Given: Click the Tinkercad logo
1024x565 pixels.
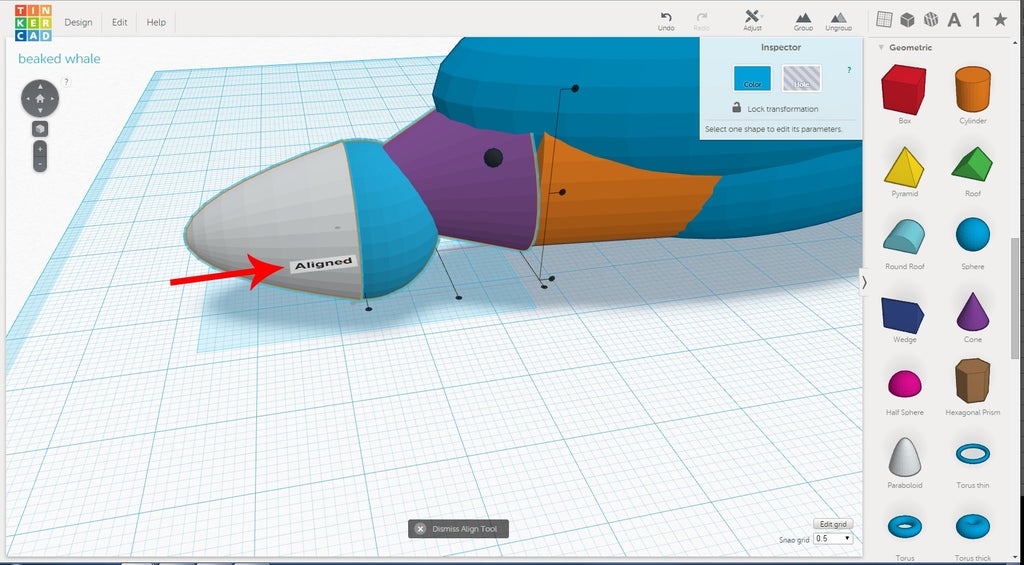Looking at the screenshot, I should click(33, 23).
